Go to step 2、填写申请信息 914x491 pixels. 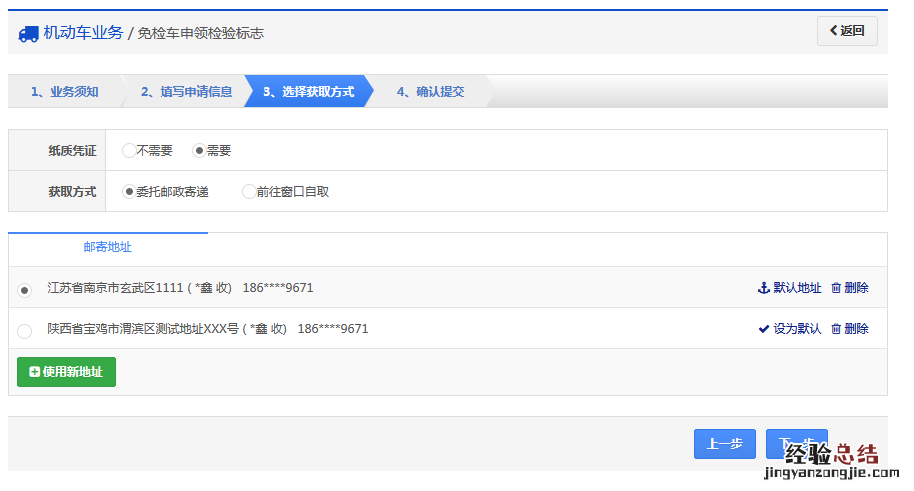(186, 92)
